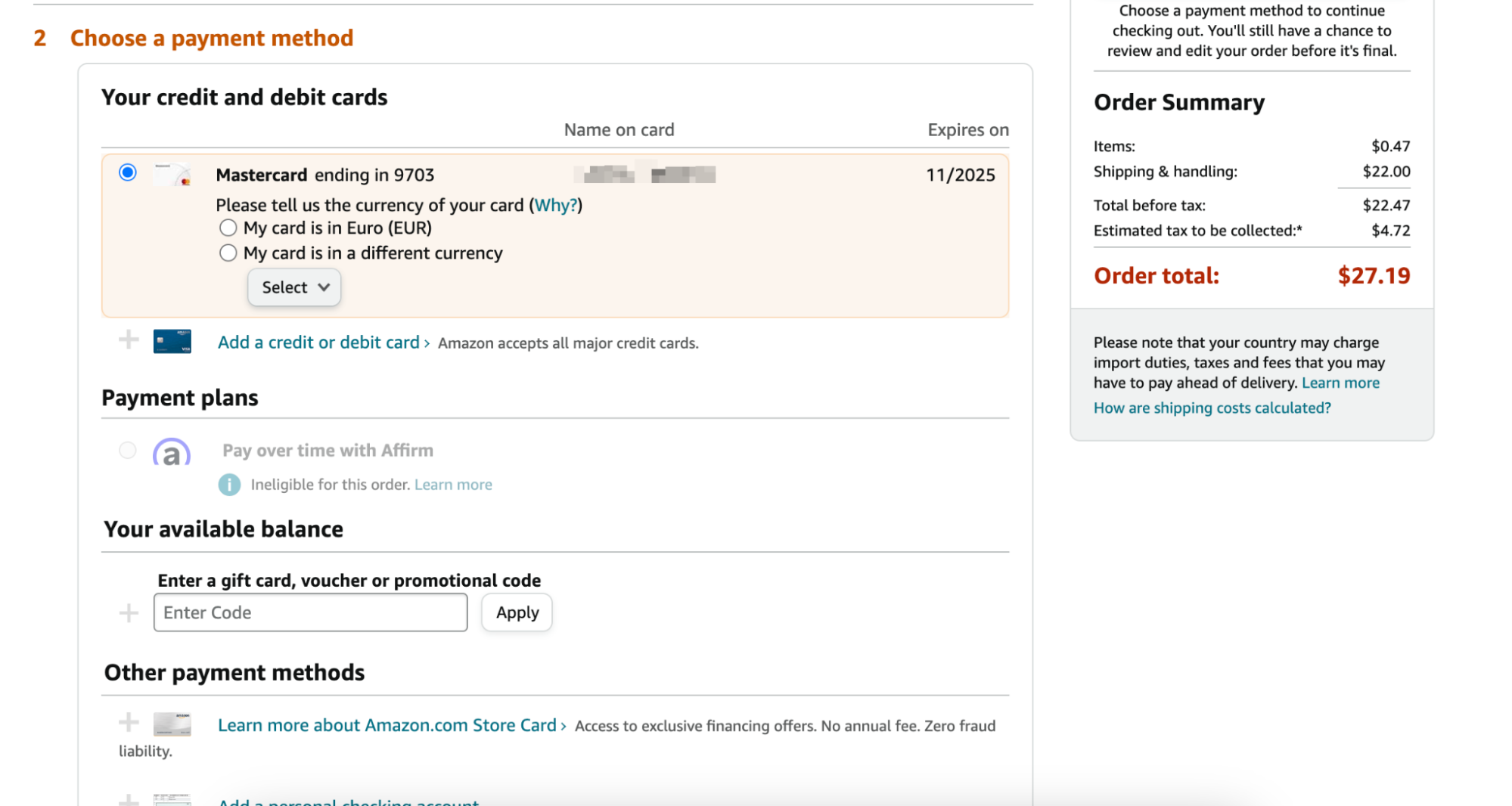Click the 'Order total: $27.19' text
The height and width of the screenshot is (806, 1512).
point(1252,276)
